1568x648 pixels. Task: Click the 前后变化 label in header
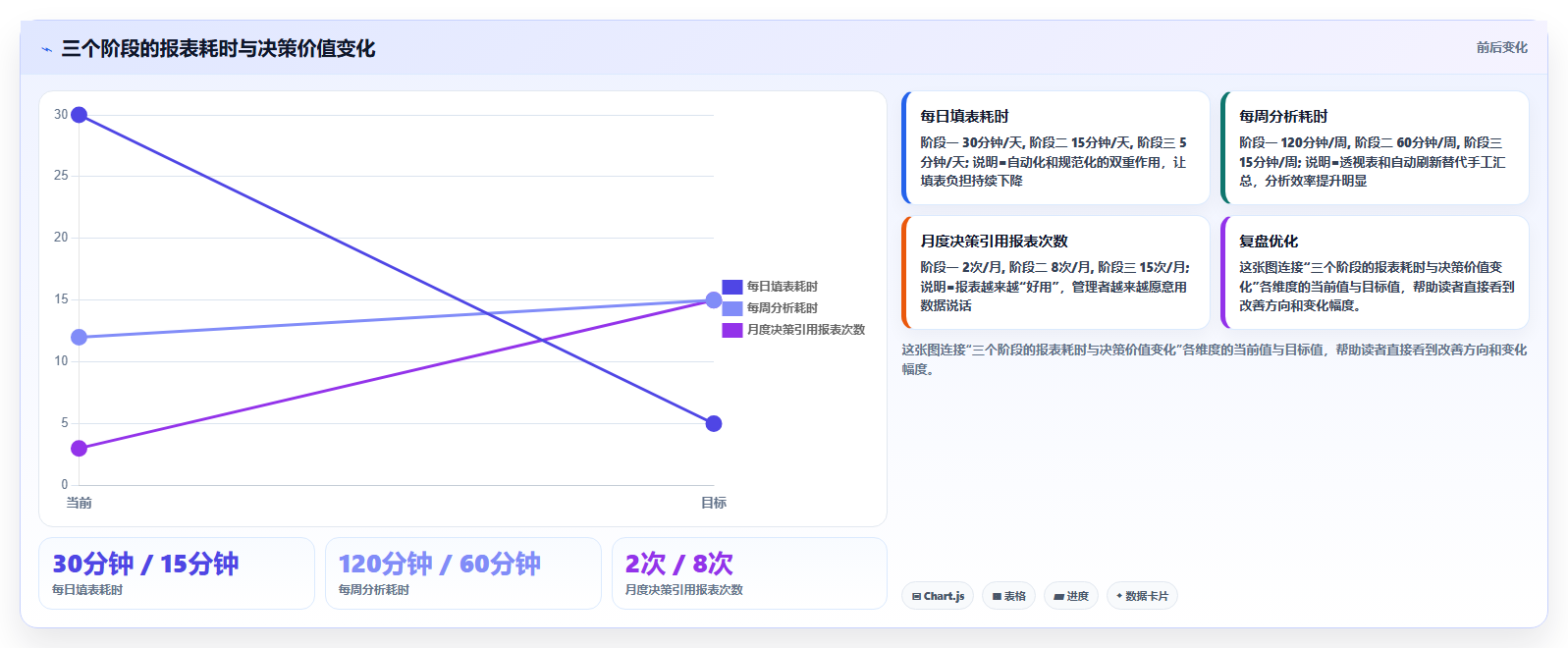tap(1501, 47)
